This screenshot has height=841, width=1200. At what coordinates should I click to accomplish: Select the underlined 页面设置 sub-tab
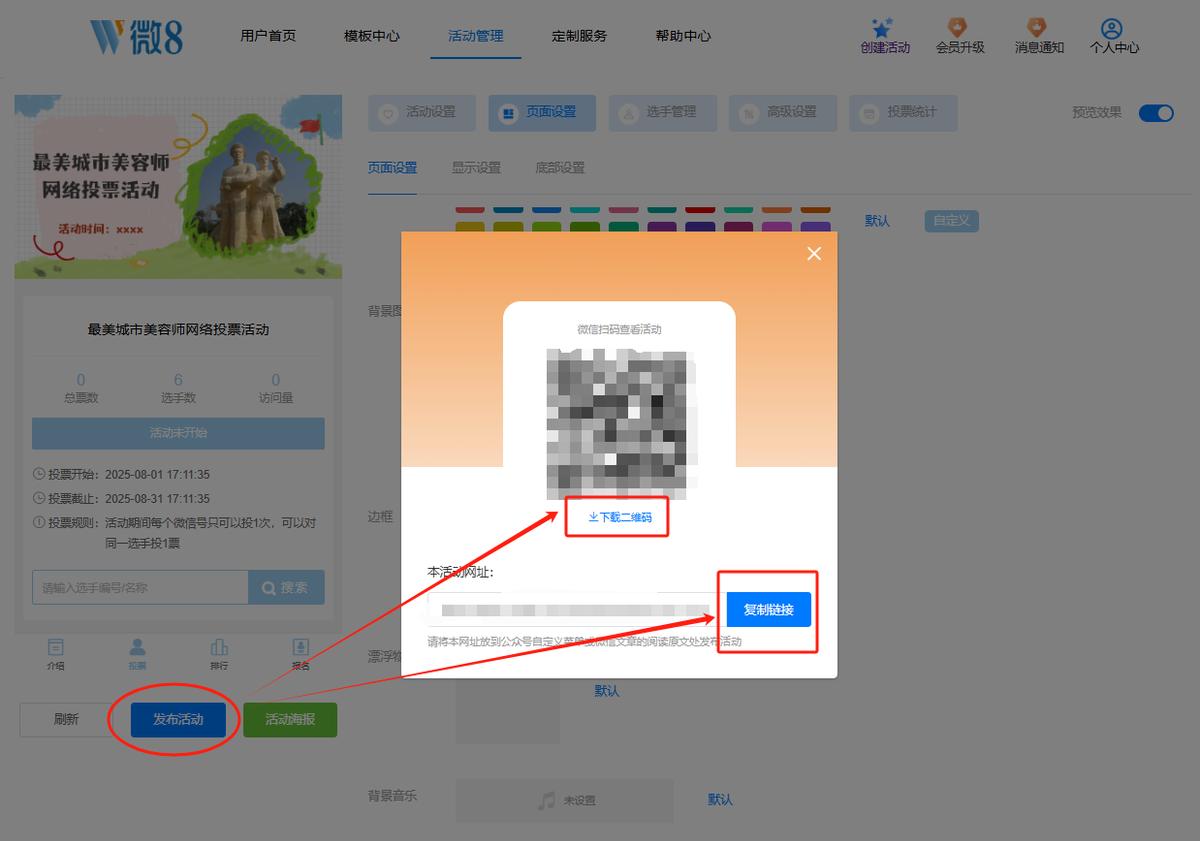pyautogui.click(x=392, y=168)
